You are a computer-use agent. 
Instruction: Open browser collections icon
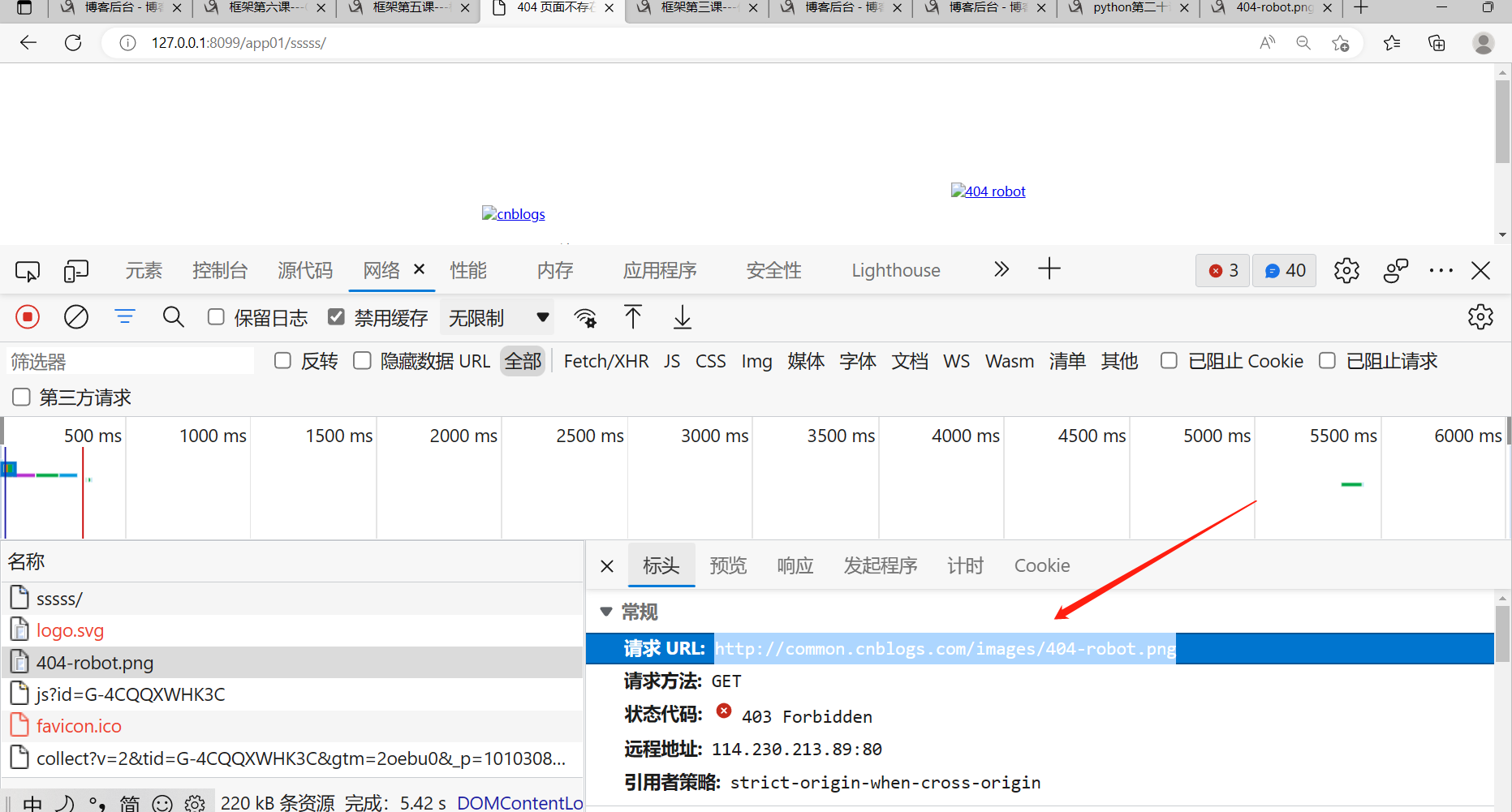coord(1437,43)
